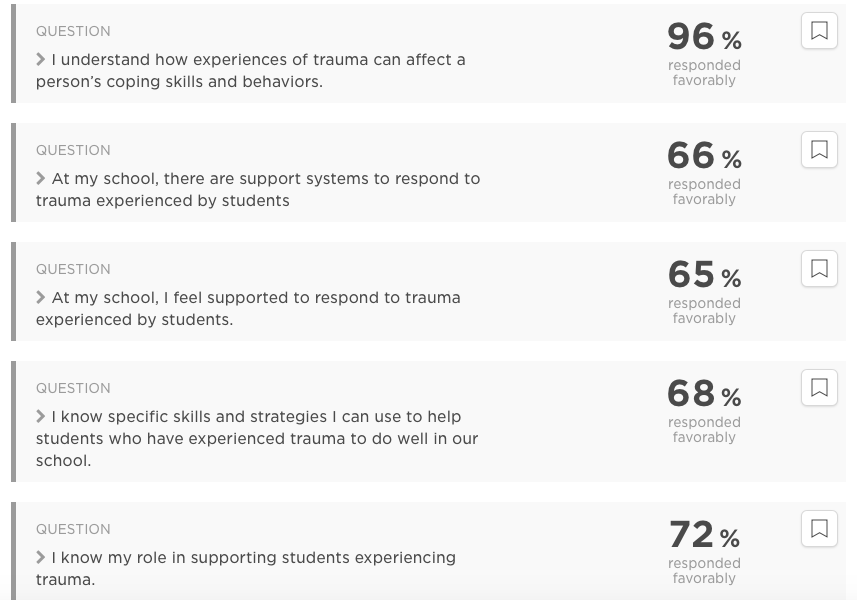Open question about trauma affecting coping skills
The width and height of the screenshot is (857, 600).
coord(251,70)
